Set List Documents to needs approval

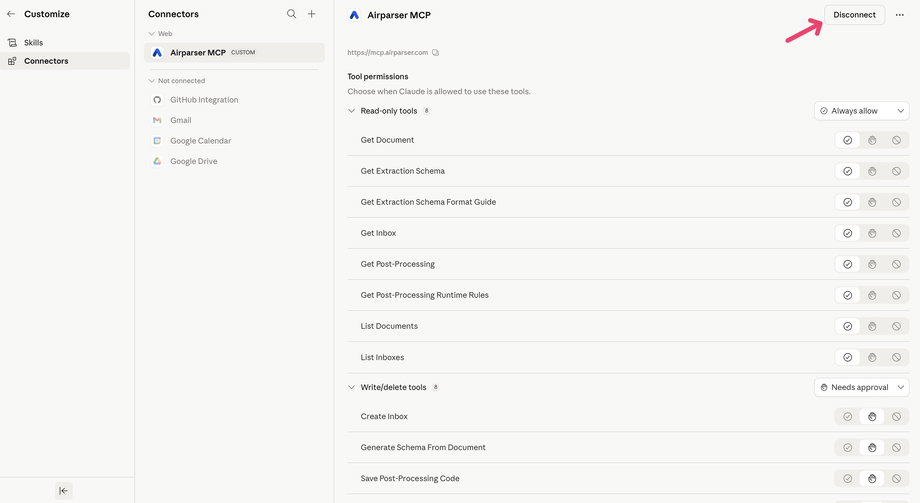pyautogui.click(x=872, y=326)
